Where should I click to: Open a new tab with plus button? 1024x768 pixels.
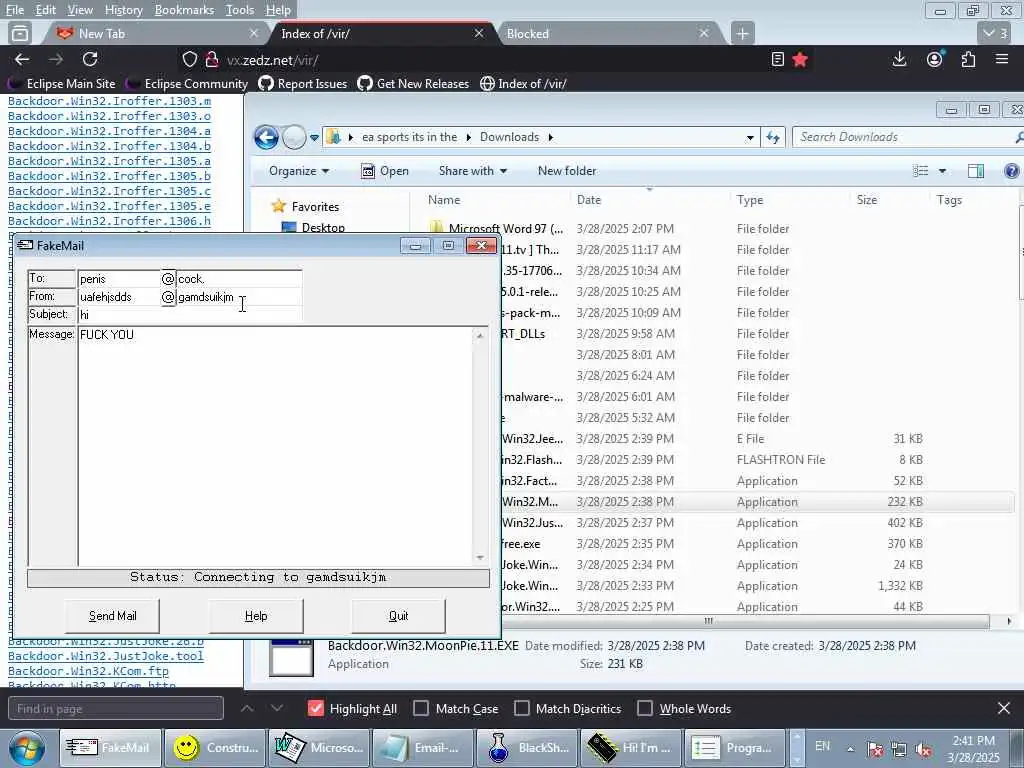743,33
